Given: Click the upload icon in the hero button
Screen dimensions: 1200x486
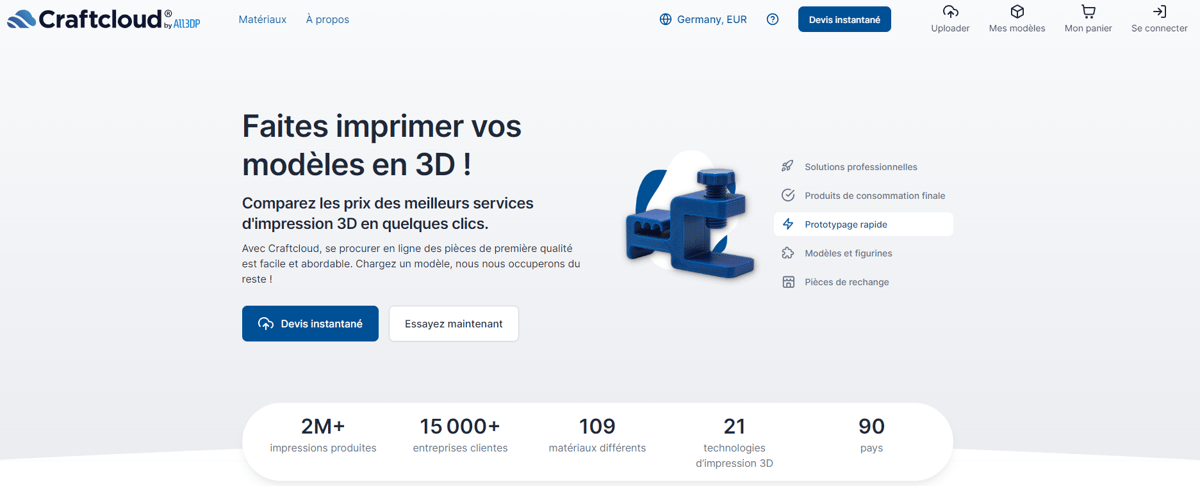Looking at the screenshot, I should pos(265,324).
